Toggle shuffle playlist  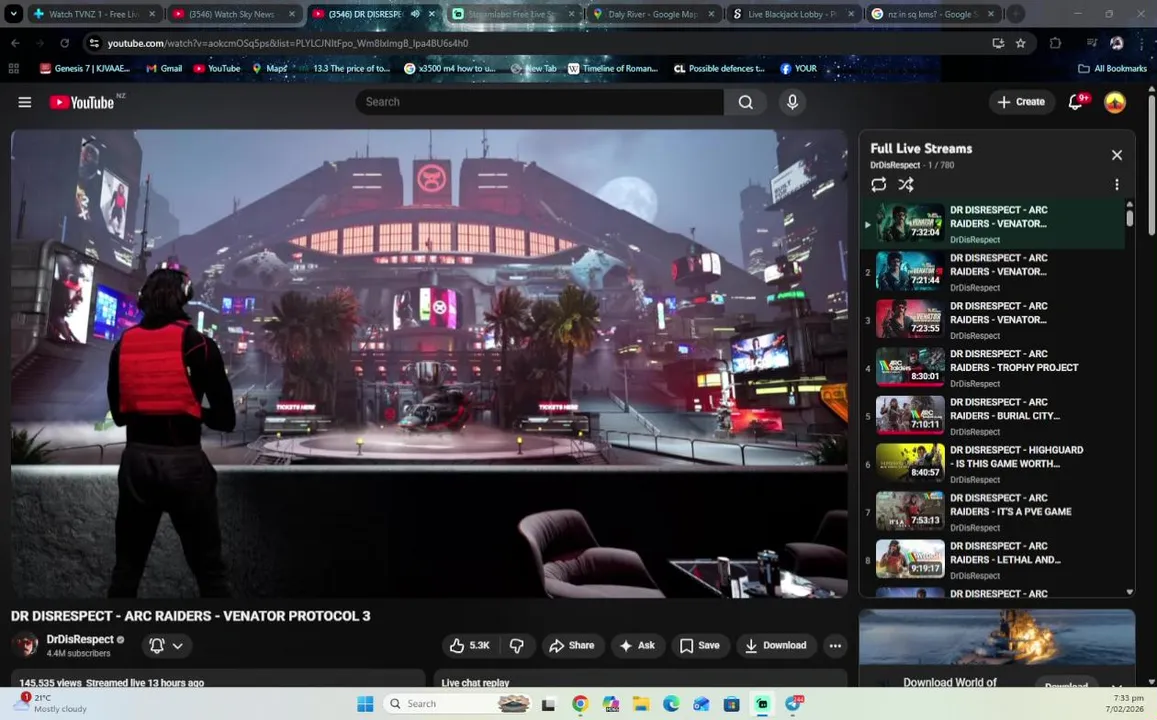pos(905,184)
